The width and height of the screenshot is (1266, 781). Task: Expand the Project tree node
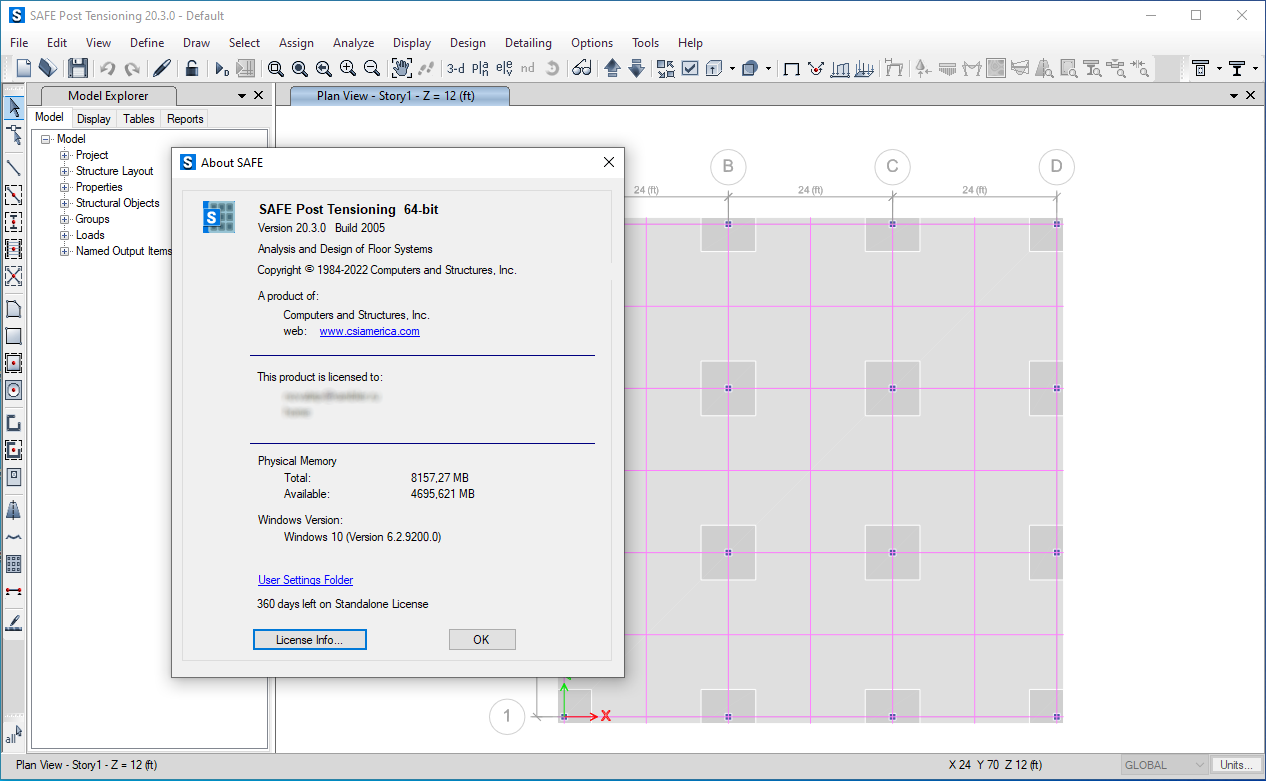(x=65, y=155)
